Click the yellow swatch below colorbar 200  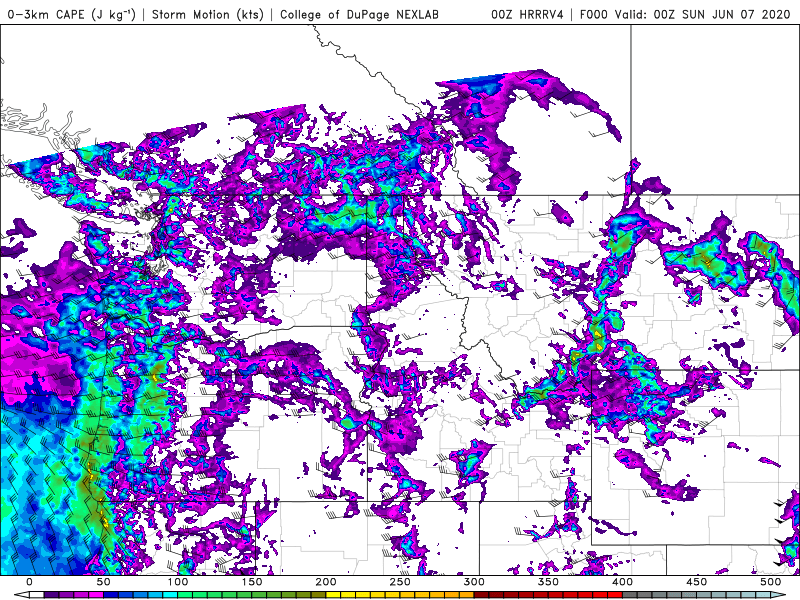[333, 595]
